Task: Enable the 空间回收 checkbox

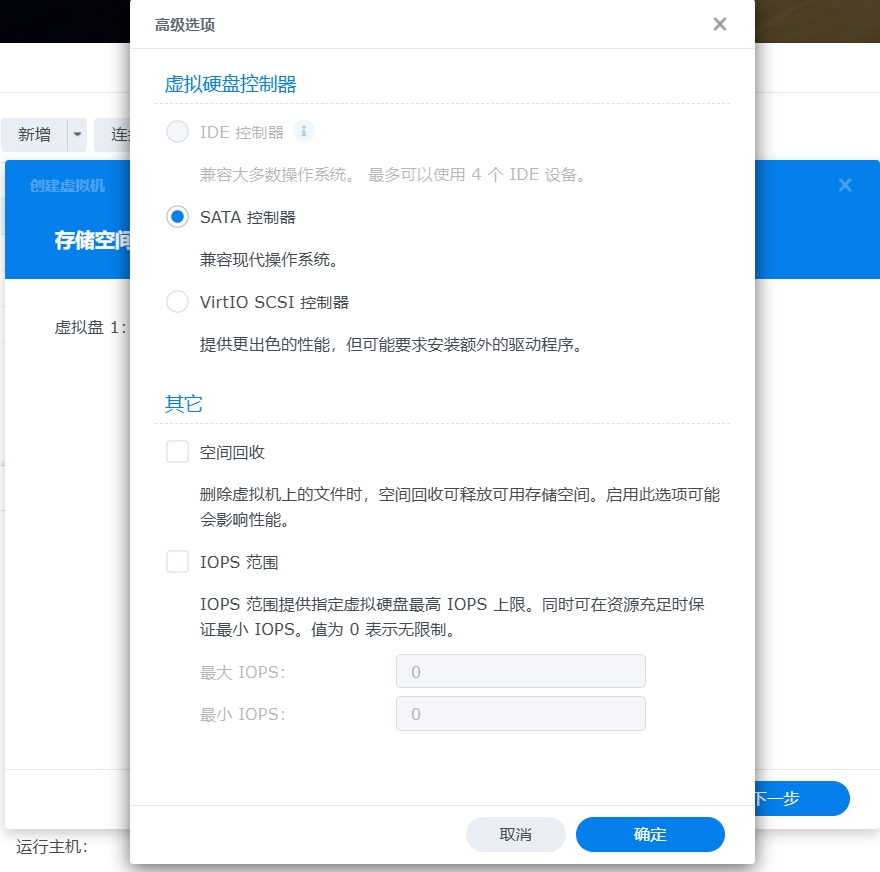Action: click(x=177, y=452)
